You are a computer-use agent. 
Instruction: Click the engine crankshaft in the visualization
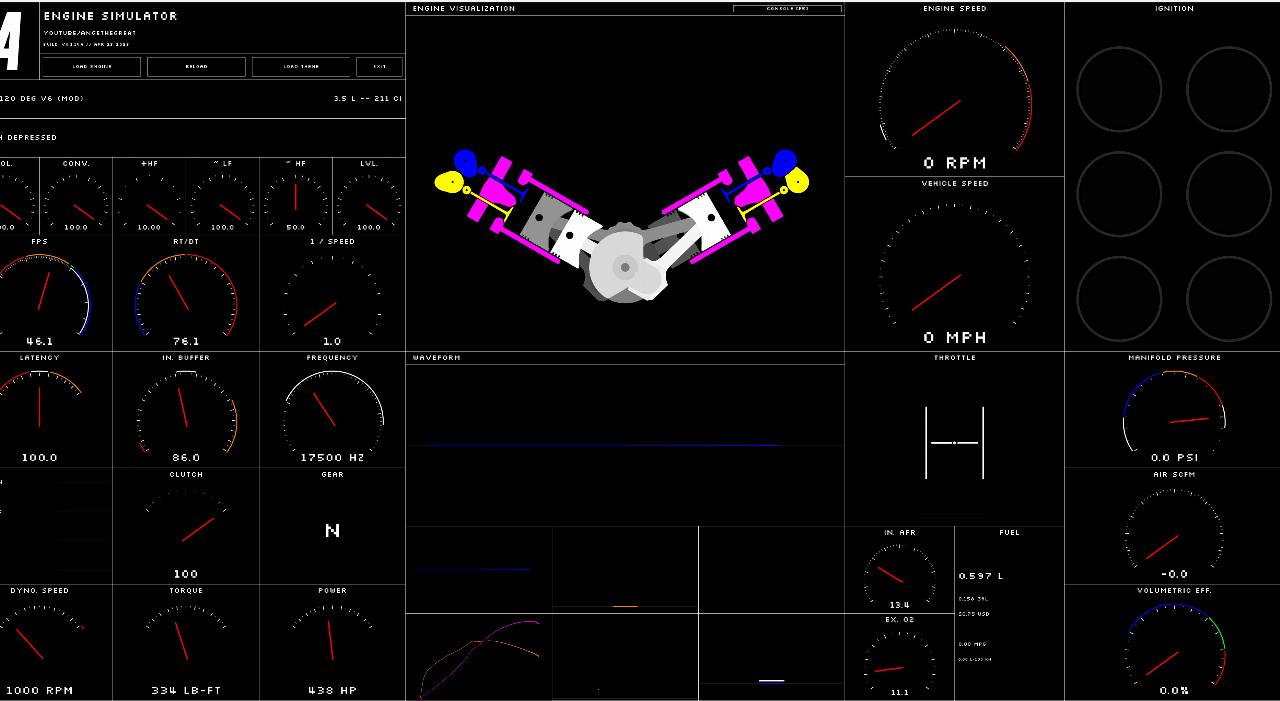coord(625,268)
